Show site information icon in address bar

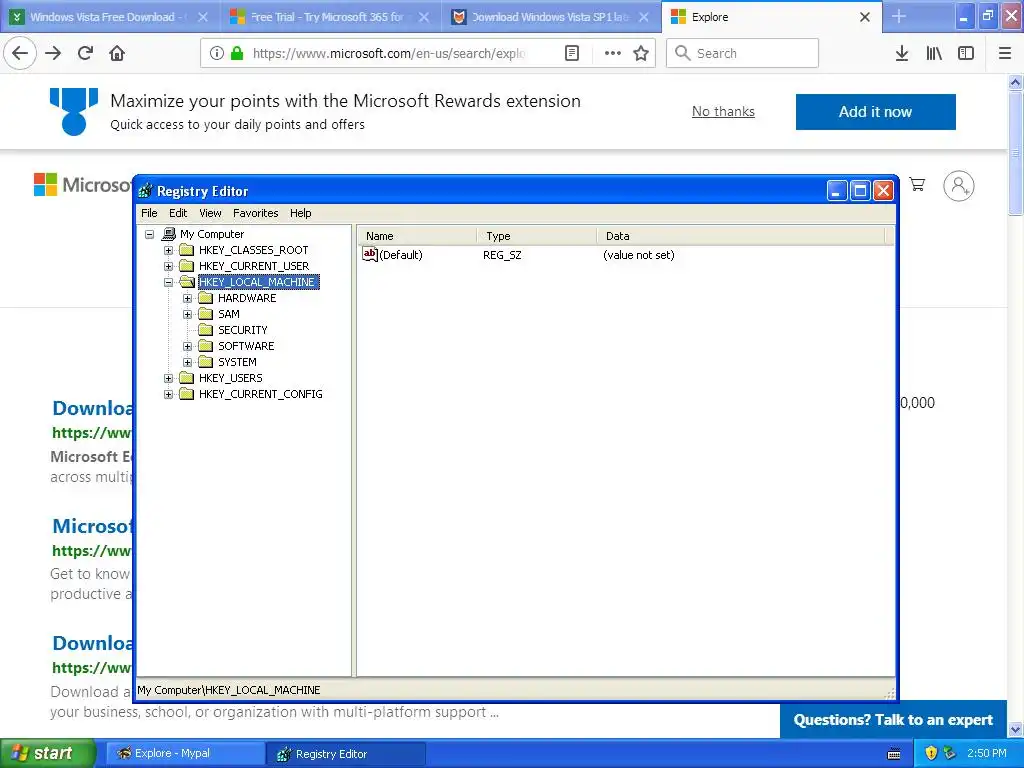click(217, 53)
